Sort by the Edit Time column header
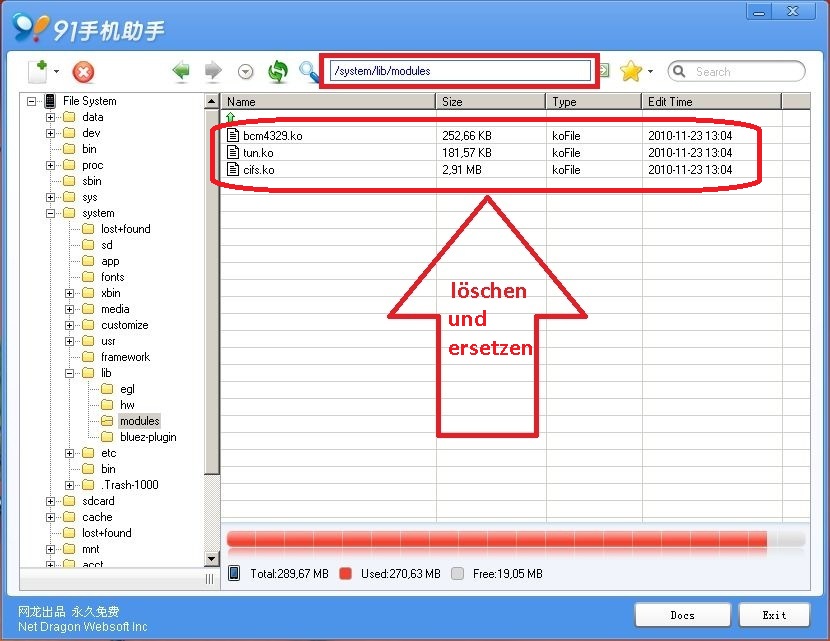The height and width of the screenshot is (641, 830). (x=711, y=102)
